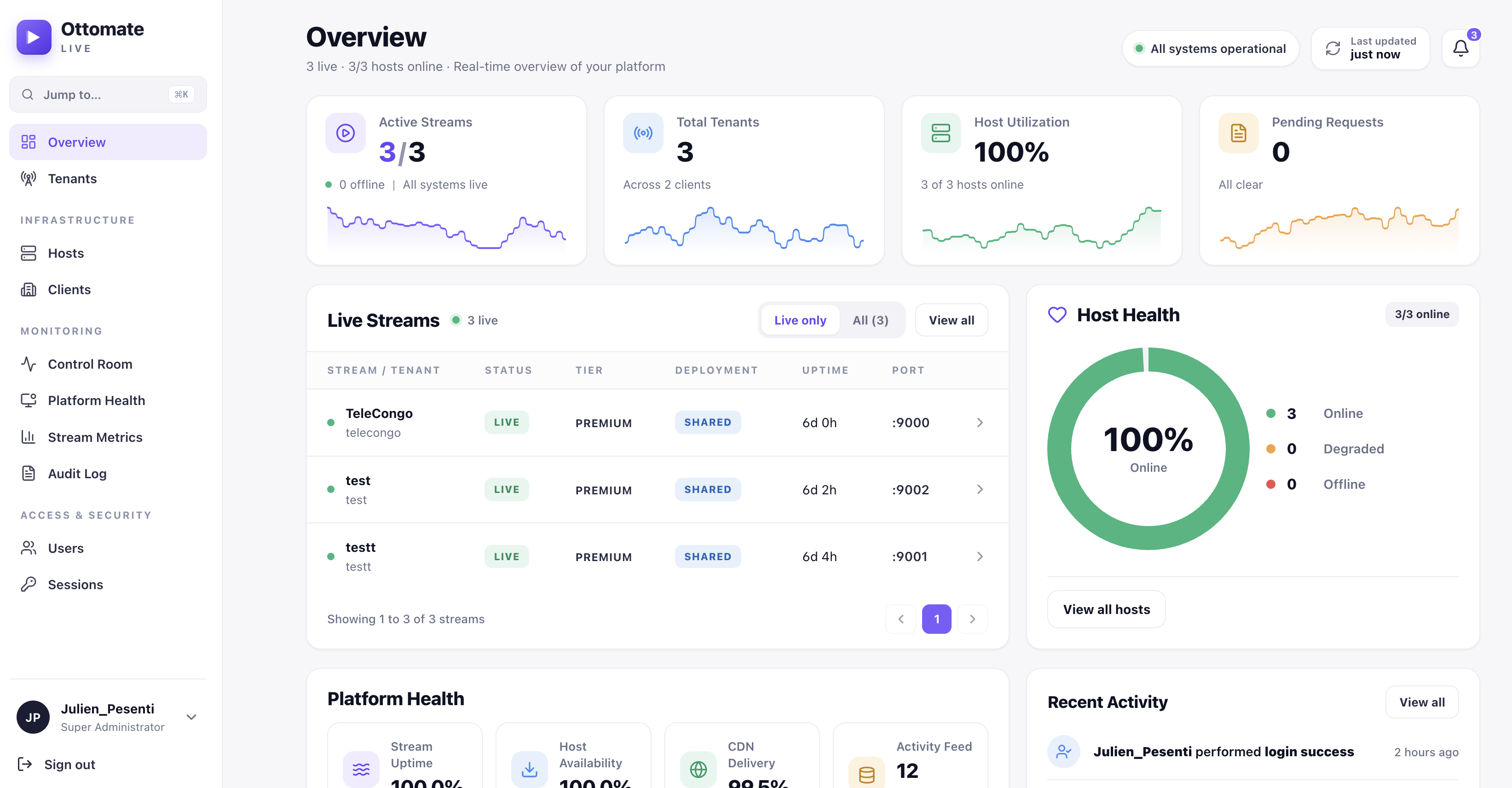Click the Clients building icon in sidebar
This screenshot has height=788, width=1512.
pos(28,290)
